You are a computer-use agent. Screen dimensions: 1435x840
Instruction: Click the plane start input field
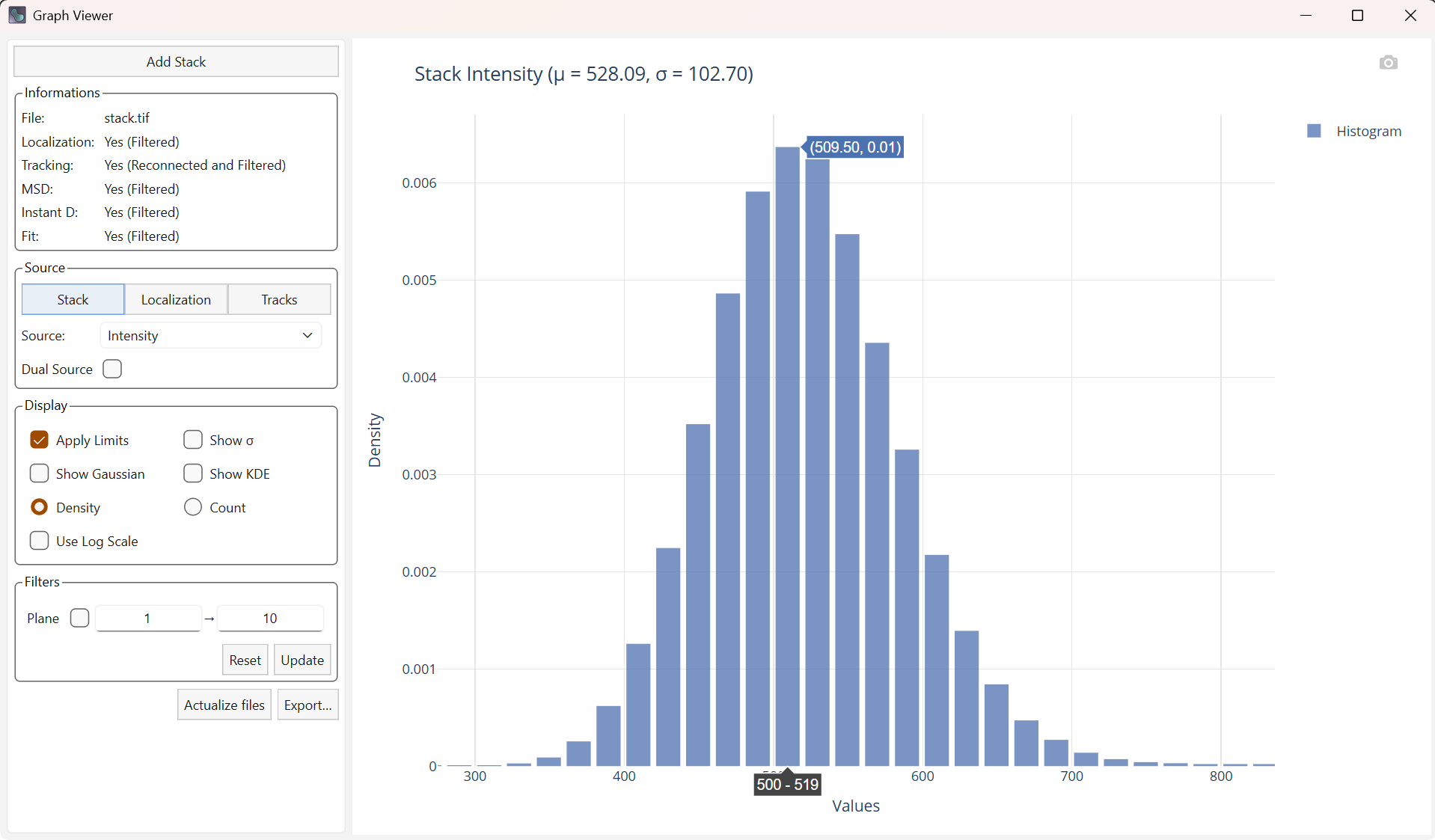coord(147,618)
